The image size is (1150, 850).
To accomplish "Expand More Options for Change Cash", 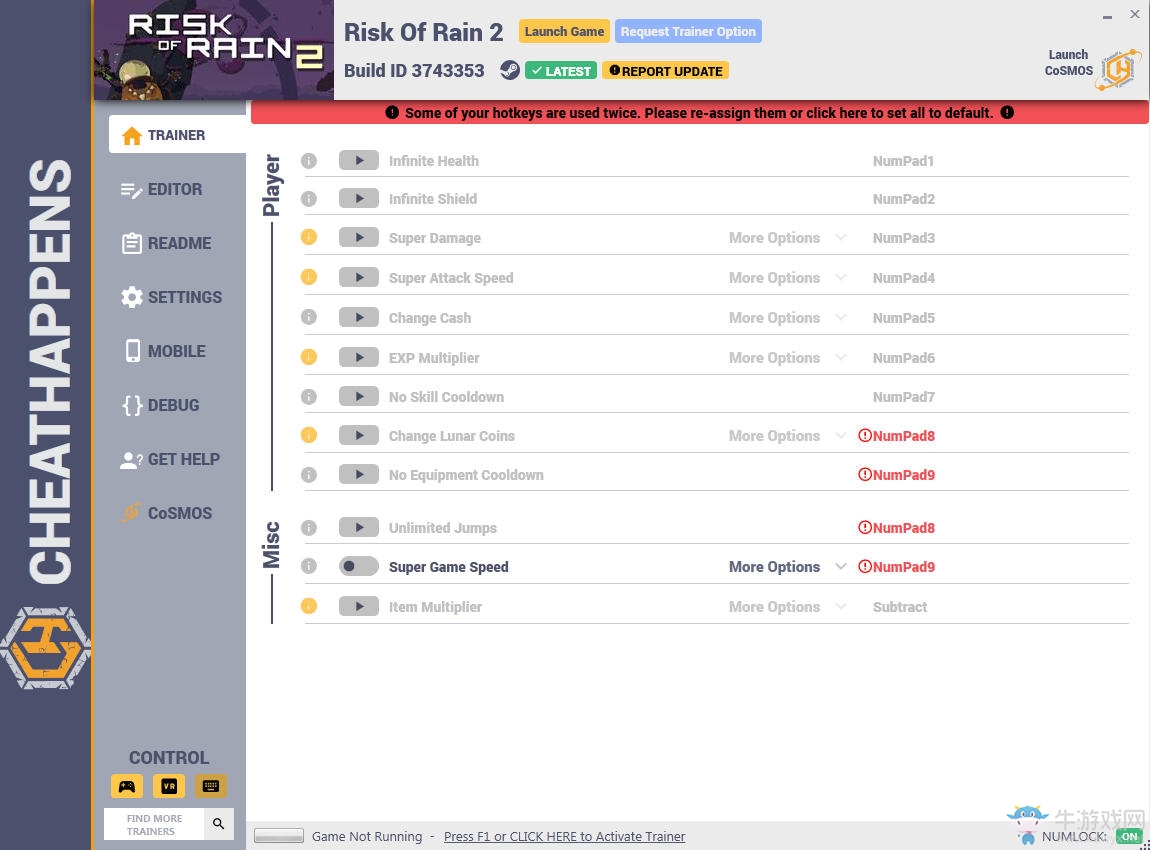I will click(x=788, y=318).
